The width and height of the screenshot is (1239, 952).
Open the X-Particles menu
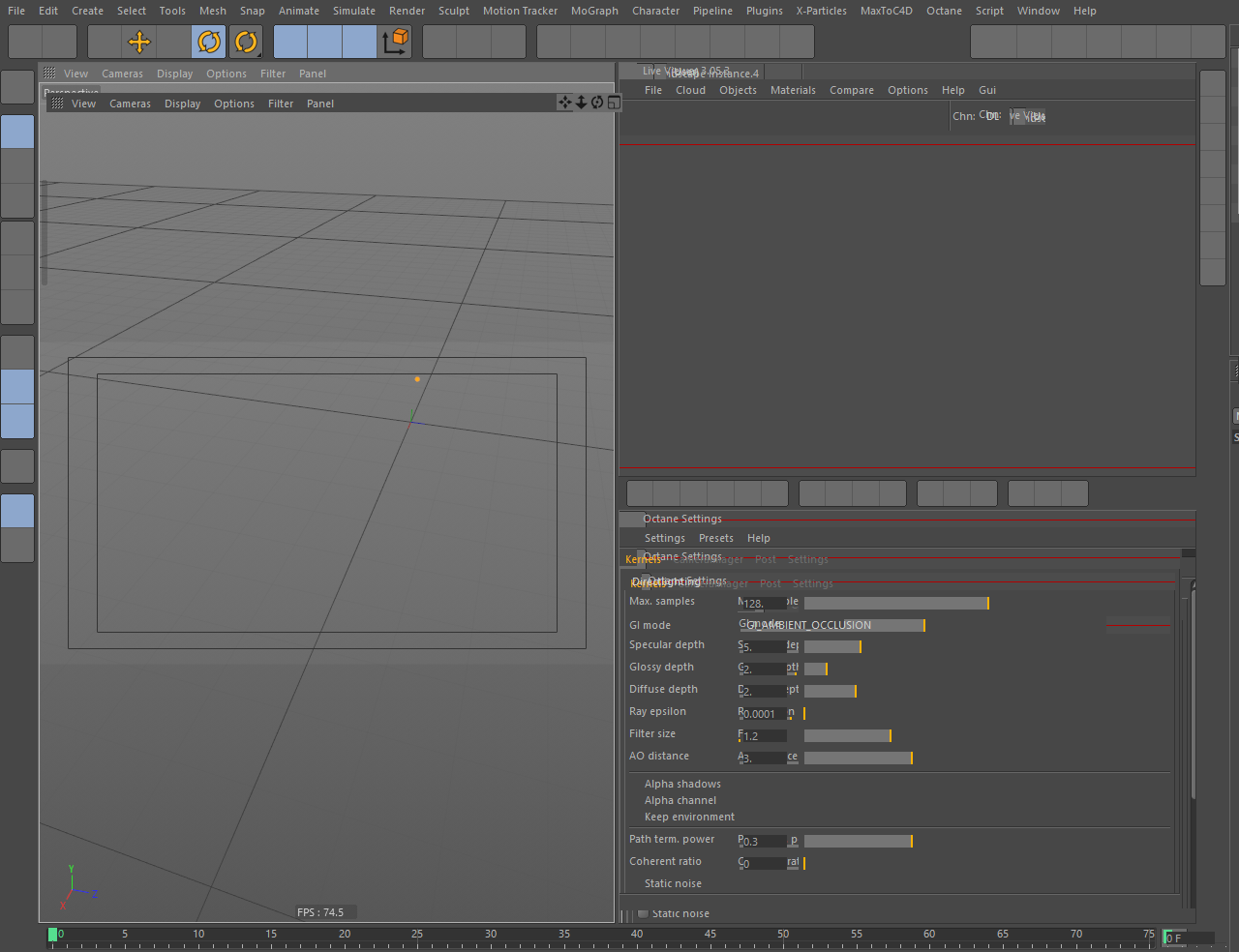click(822, 11)
